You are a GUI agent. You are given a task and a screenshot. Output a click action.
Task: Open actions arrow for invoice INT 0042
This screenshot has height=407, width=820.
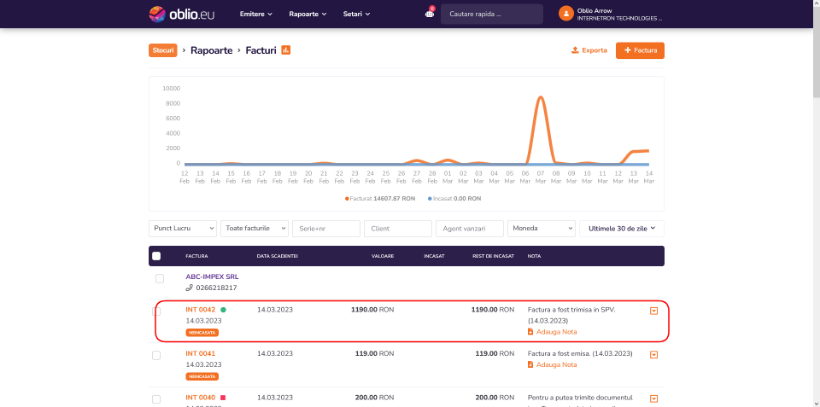click(654, 311)
